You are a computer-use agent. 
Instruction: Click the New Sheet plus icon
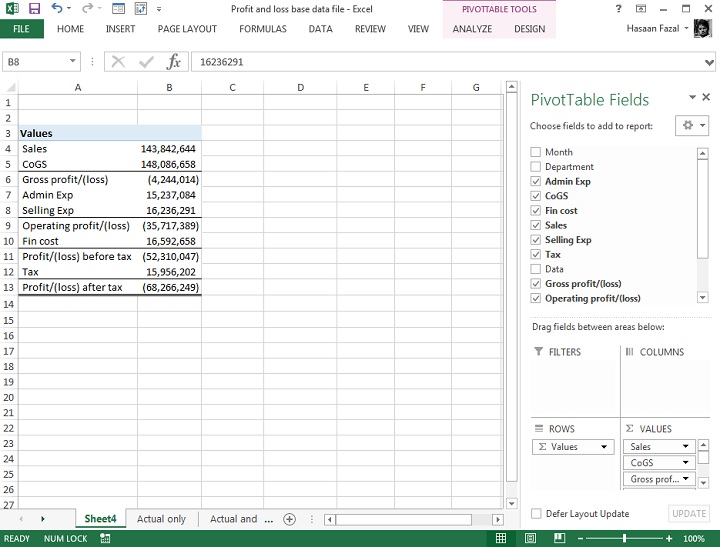pos(289,519)
